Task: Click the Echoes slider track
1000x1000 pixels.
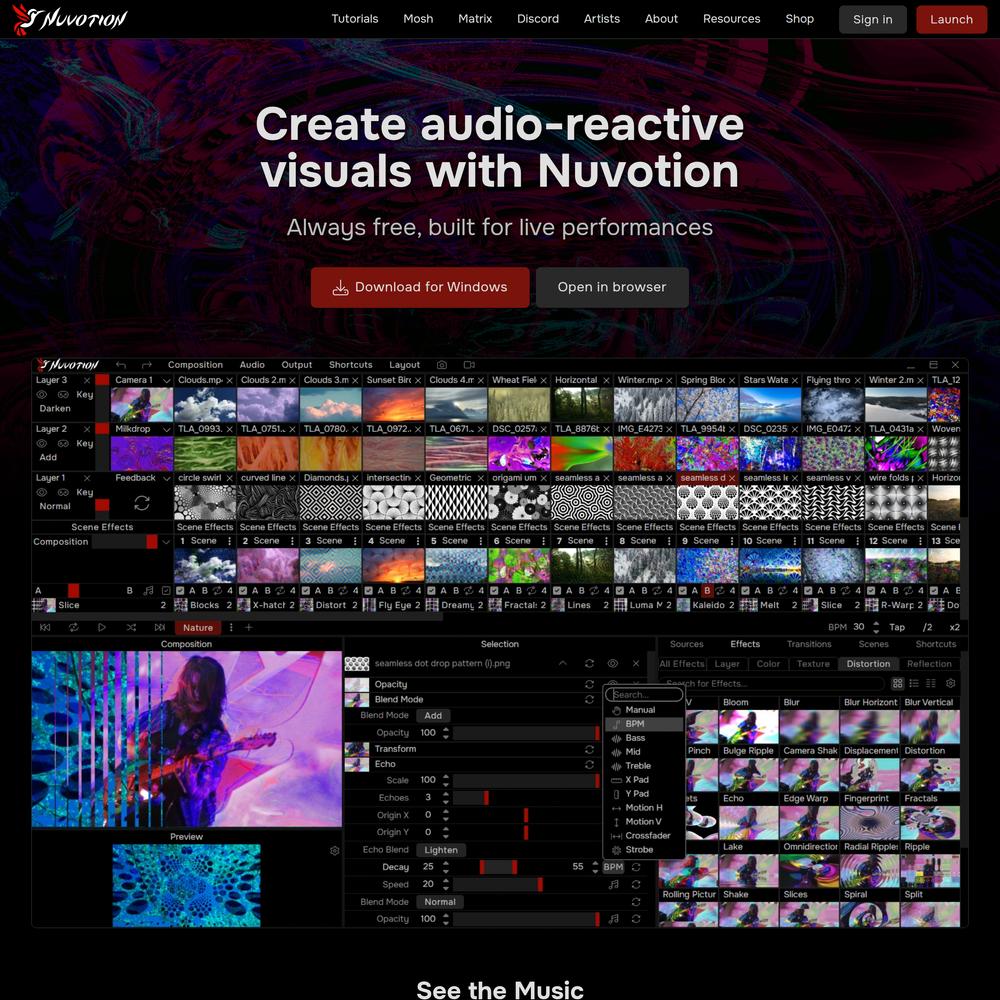Action: (x=526, y=798)
